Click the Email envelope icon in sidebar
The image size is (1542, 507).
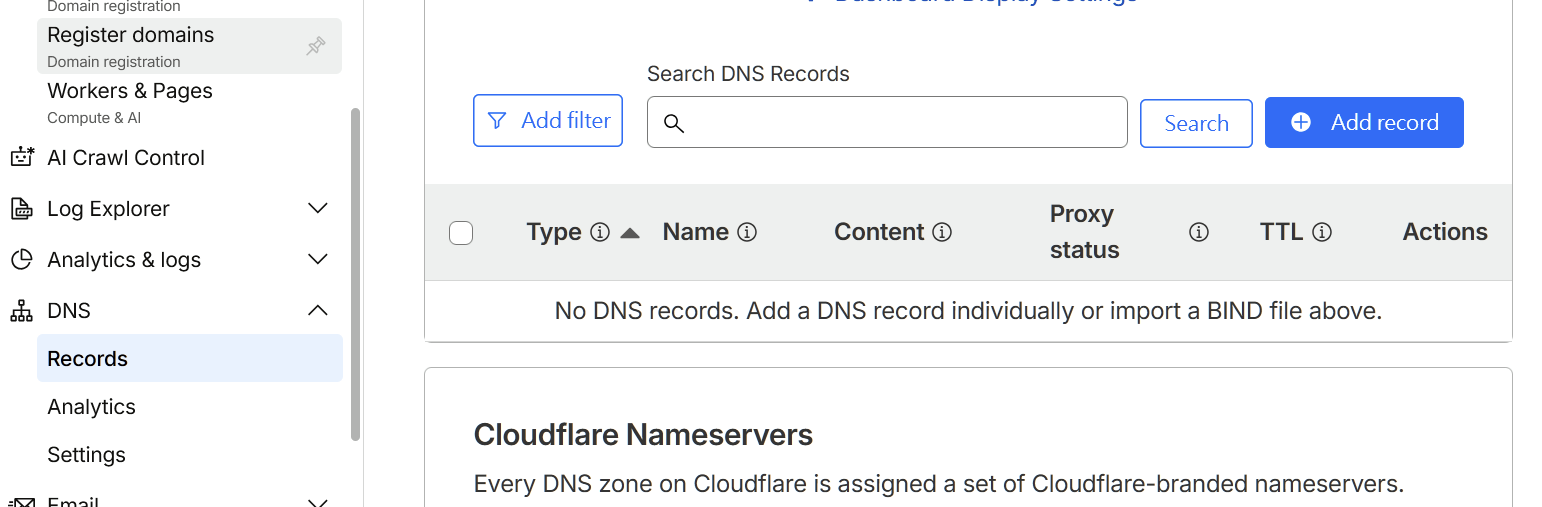point(21,501)
